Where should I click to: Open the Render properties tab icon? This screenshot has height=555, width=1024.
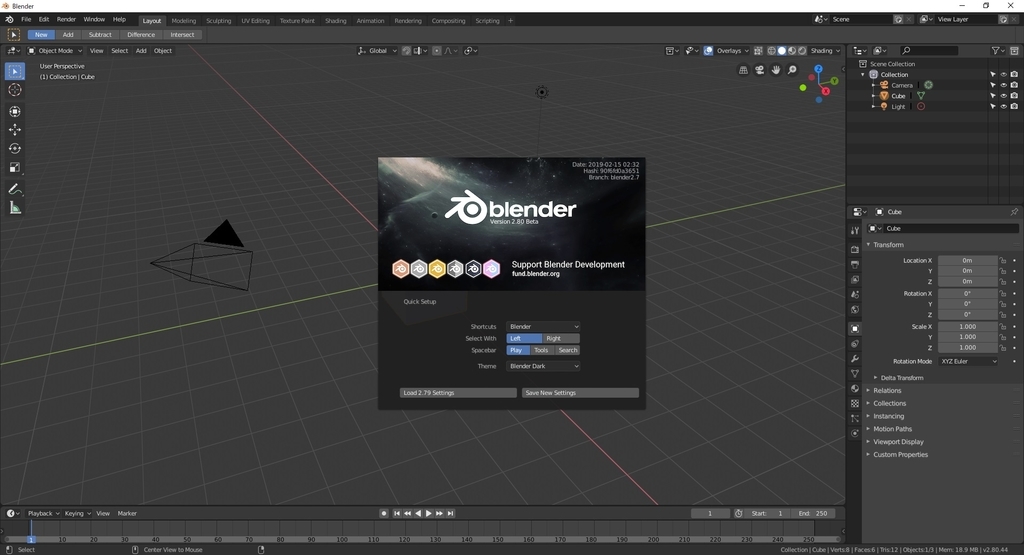[x=855, y=249]
